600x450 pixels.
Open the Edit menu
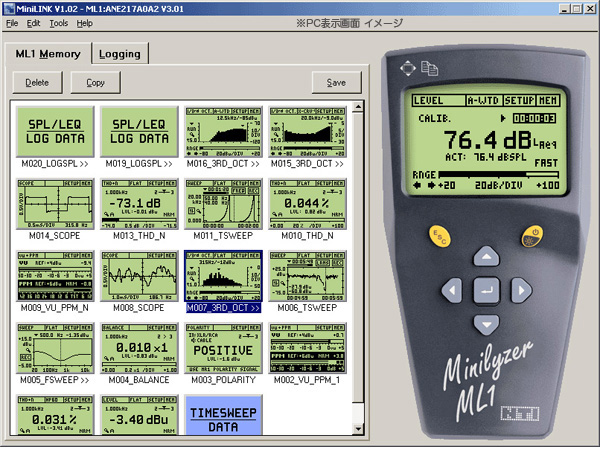point(33,23)
